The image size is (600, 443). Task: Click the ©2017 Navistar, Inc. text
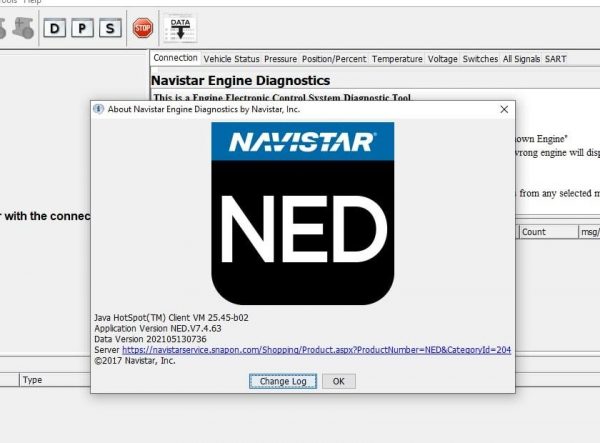pyautogui.click(x=135, y=360)
